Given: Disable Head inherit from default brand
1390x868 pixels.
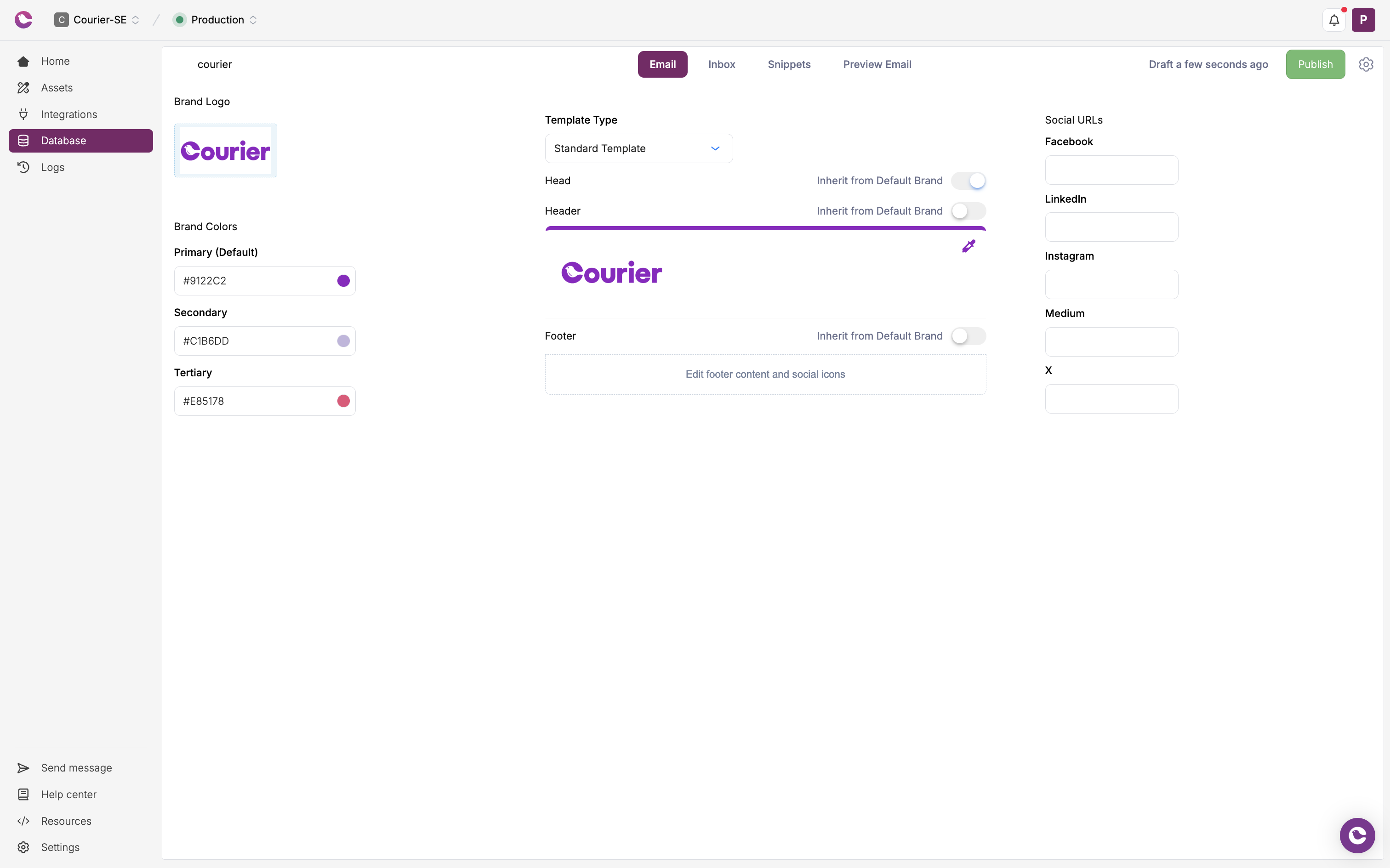Looking at the screenshot, I should click(968, 181).
